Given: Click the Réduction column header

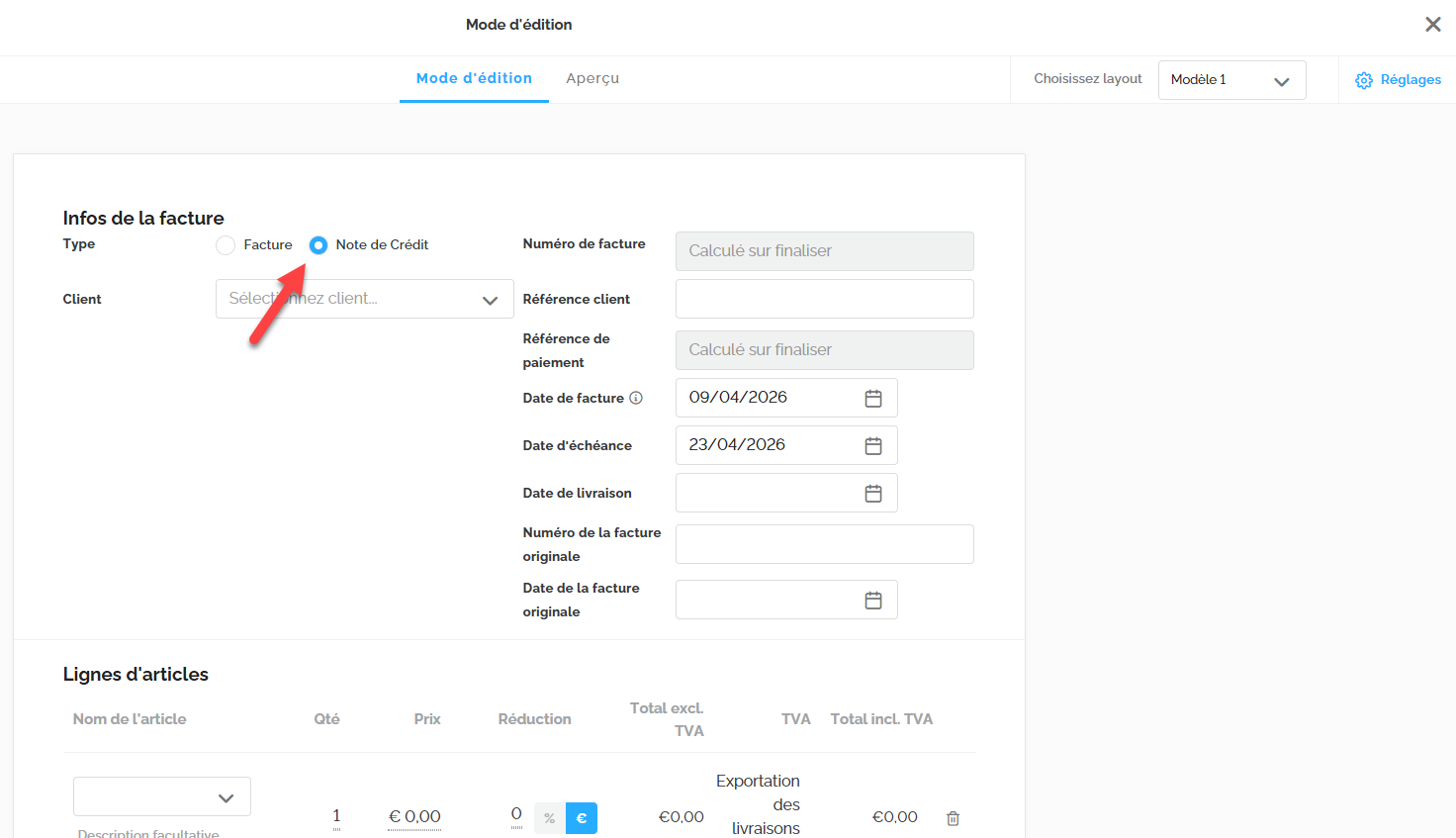Looking at the screenshot, I should click(x=535, y=719).
